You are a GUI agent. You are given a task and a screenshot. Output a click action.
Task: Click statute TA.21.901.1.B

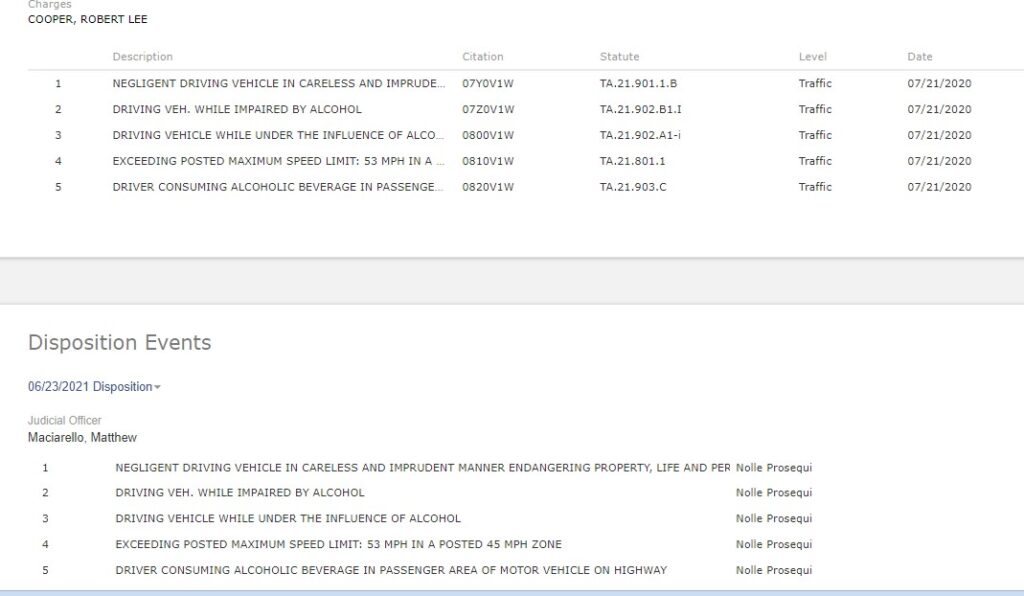[x=638, y=84]
